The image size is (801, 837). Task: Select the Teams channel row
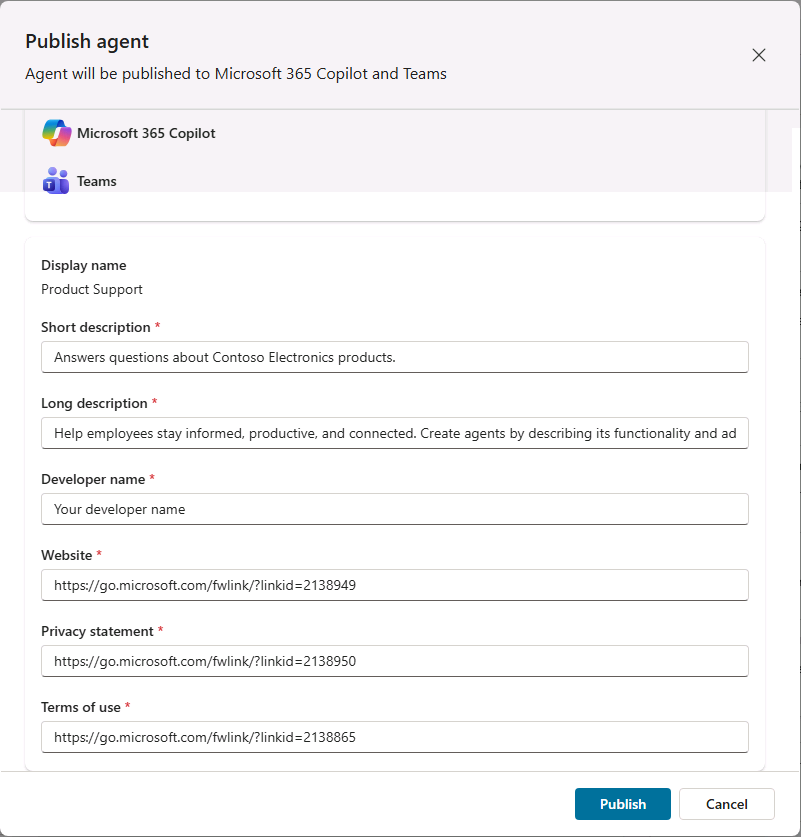pos(300,181)
